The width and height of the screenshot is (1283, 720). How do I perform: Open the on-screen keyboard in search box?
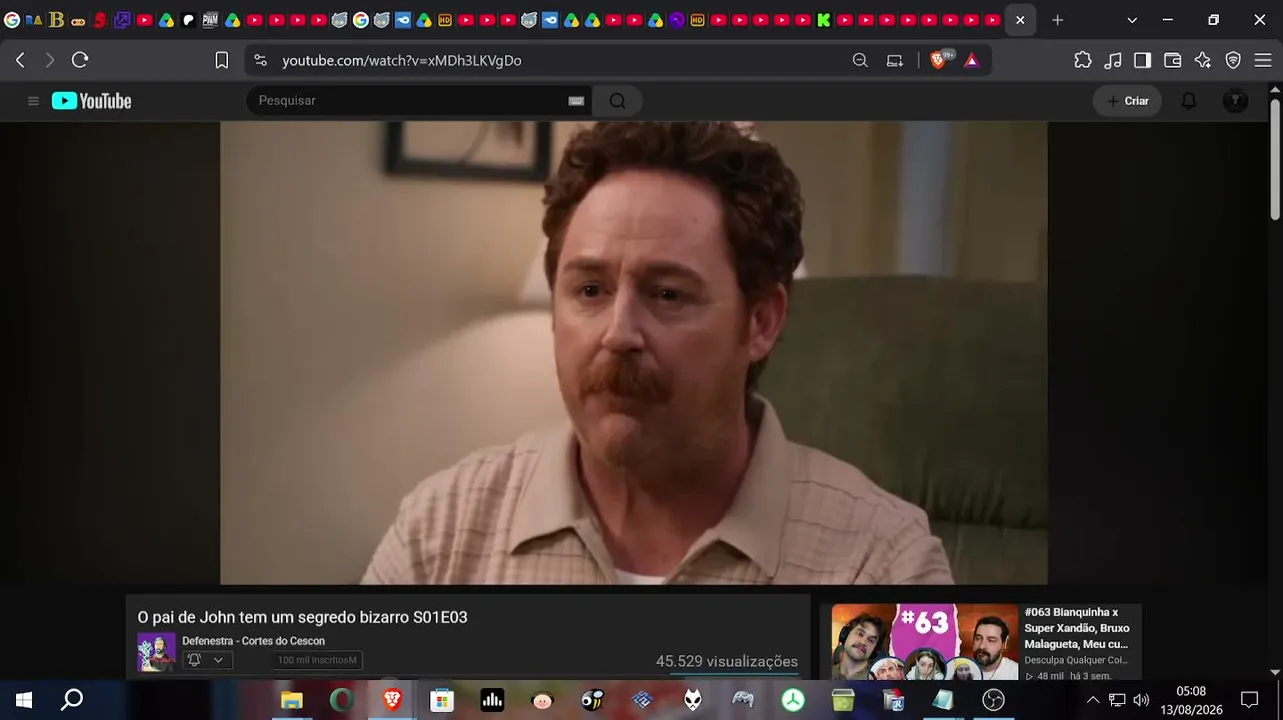coord(576,101)
